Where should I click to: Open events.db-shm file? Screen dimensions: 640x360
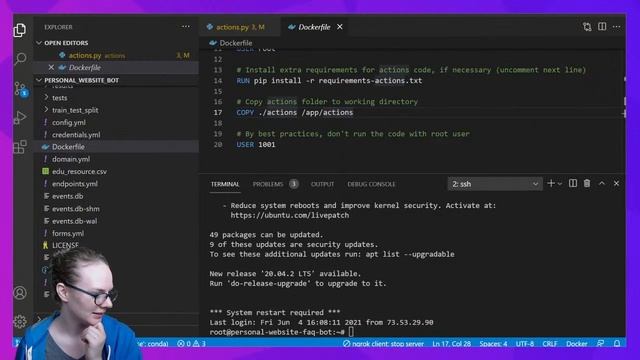[76, 209]
